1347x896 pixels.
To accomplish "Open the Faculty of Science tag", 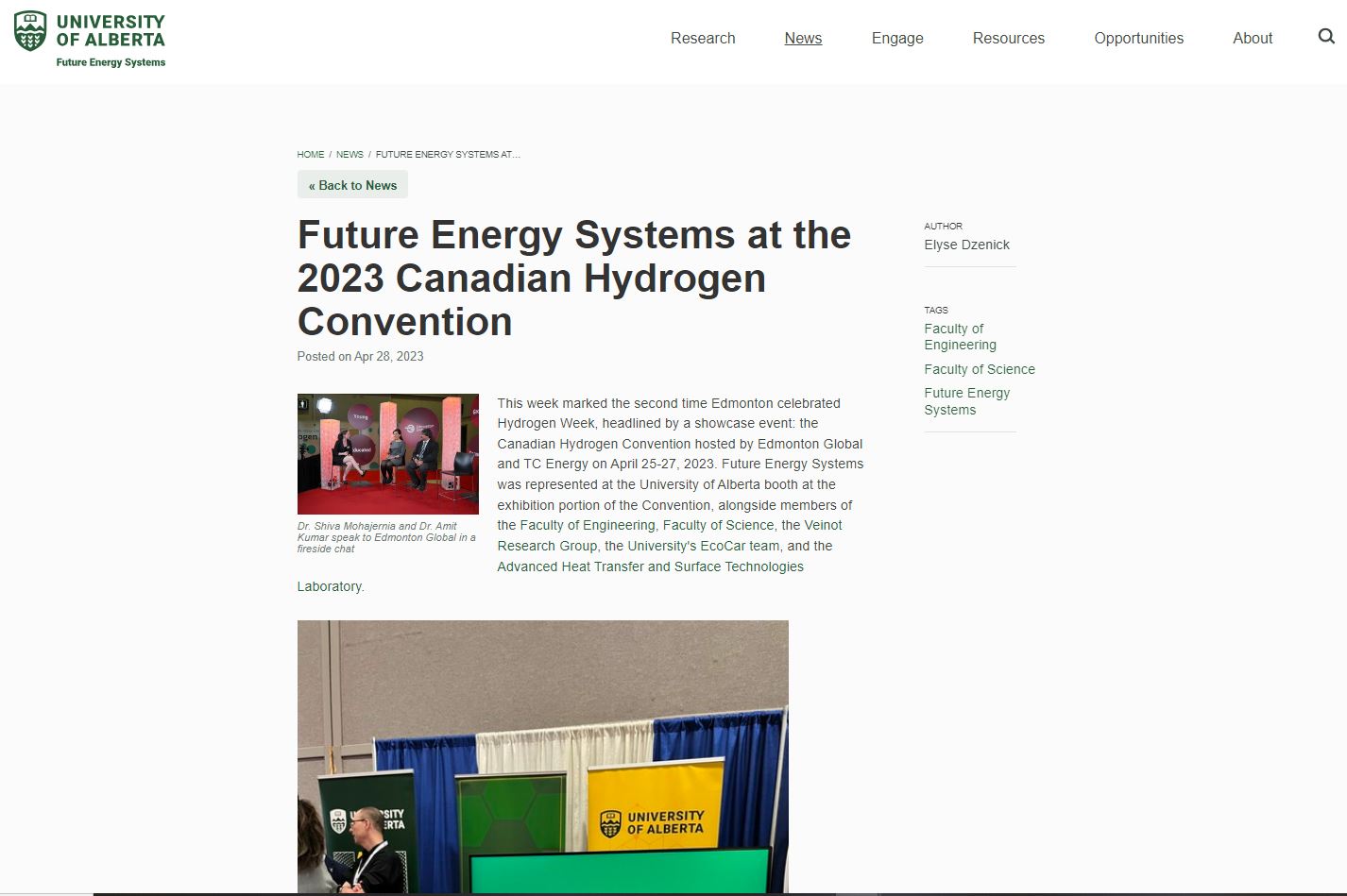I will [x=979, y=369].
